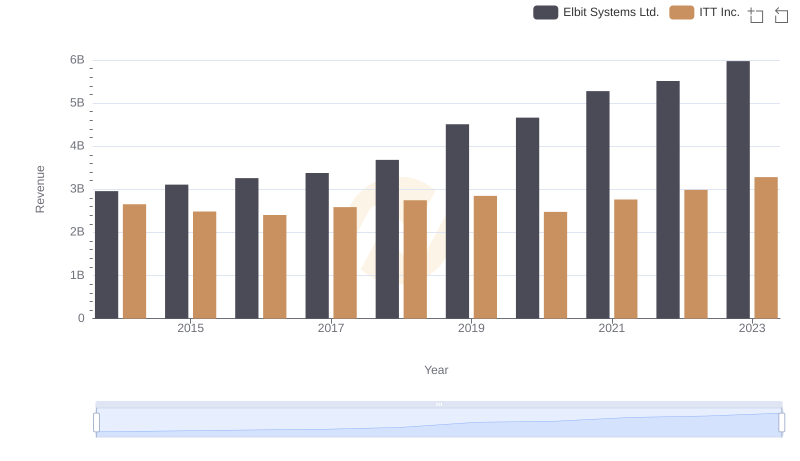
Task: Click the 2021 ITT Inc. bar
Action: [626, 259]
